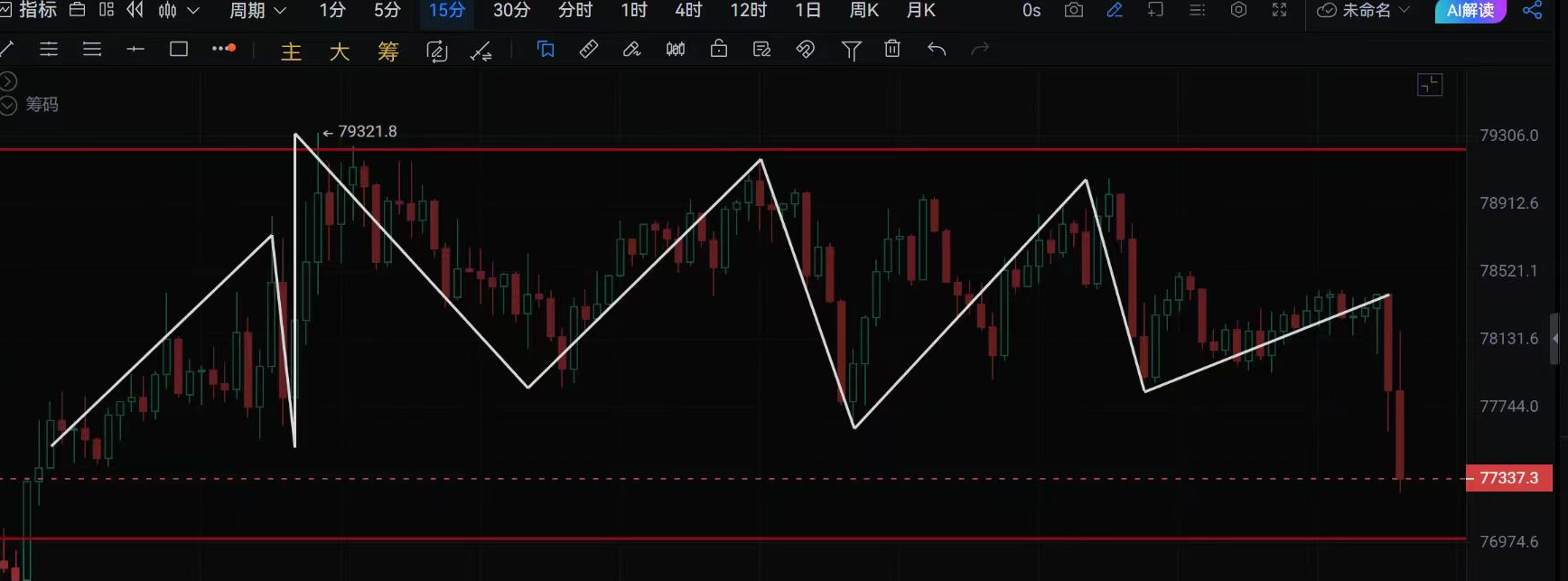
Task: Toggle the drawing lock icon
Action: click(x=719, y=50)
